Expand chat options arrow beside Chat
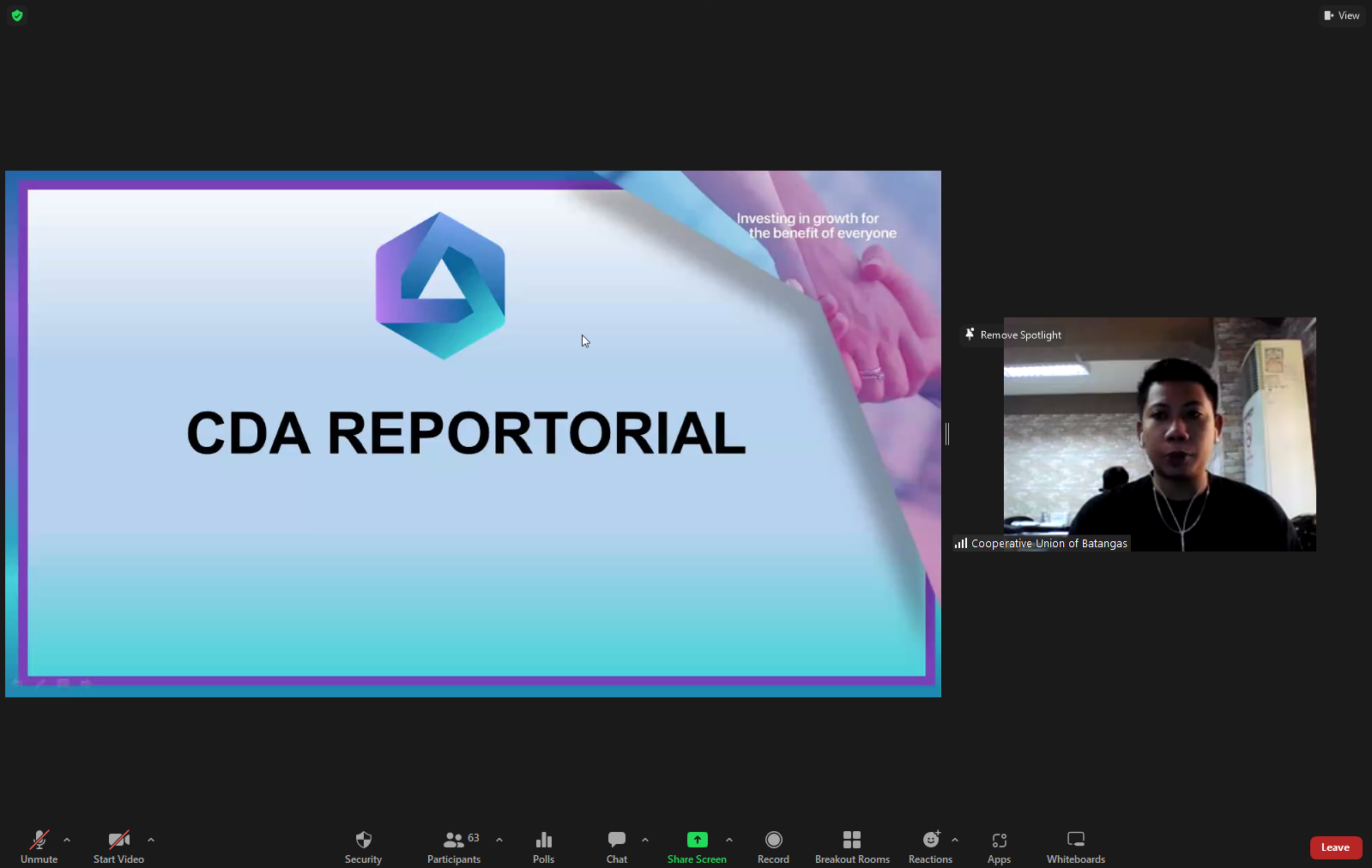The width and height of the screenshot is (1372, 868). (645, 841)
